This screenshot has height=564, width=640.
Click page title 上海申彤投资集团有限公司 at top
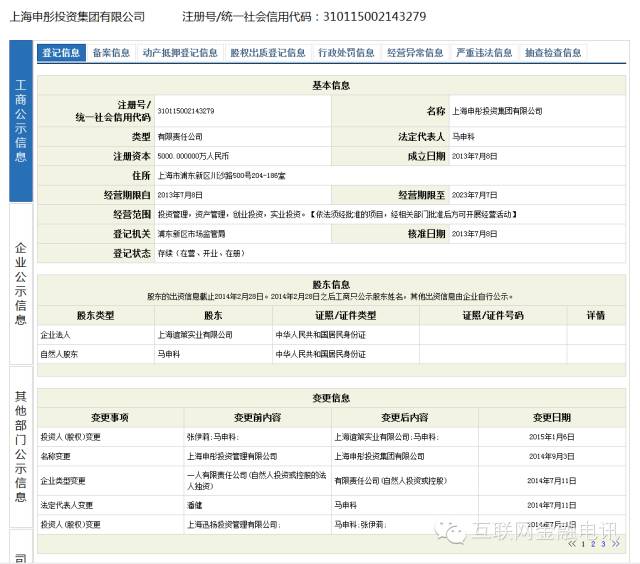point(77,17)
